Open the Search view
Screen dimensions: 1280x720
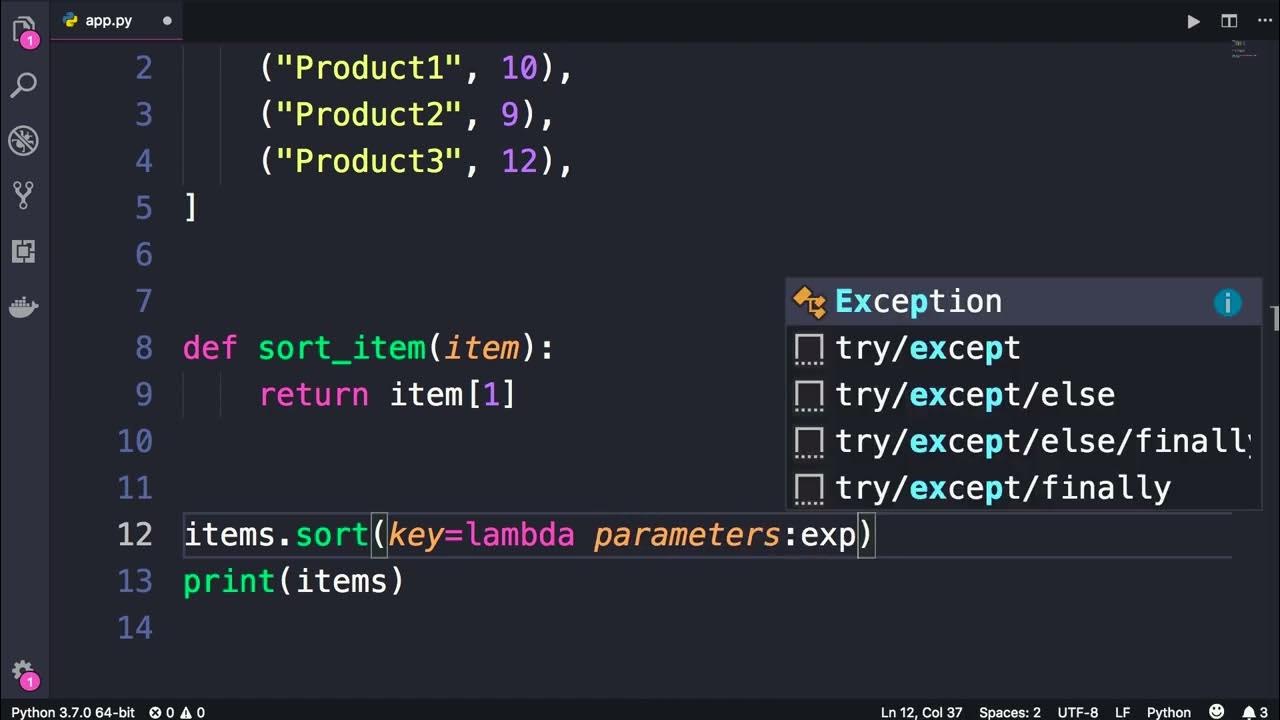tap(23, 85)
